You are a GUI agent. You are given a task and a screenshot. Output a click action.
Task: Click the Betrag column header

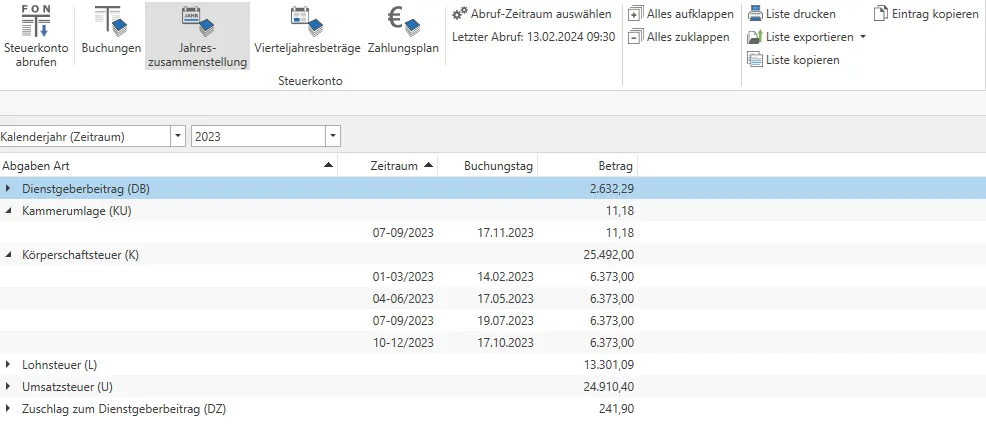pyautogui.click(x=588, y=165)
